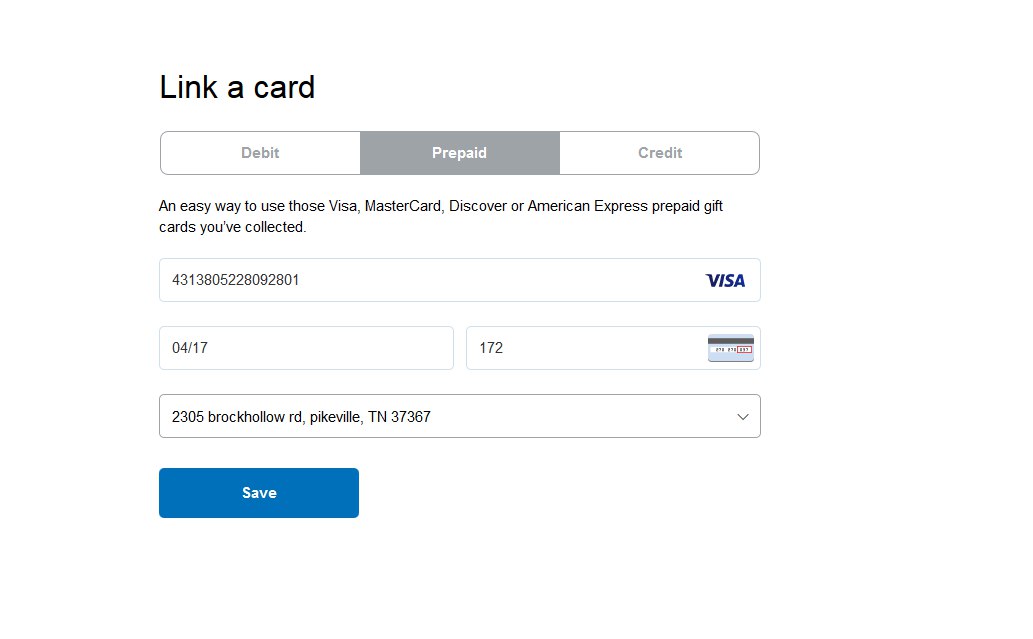Click the VISA logo in card field
This screenshot has height=639, width=1033.
[x=725, y=281]
